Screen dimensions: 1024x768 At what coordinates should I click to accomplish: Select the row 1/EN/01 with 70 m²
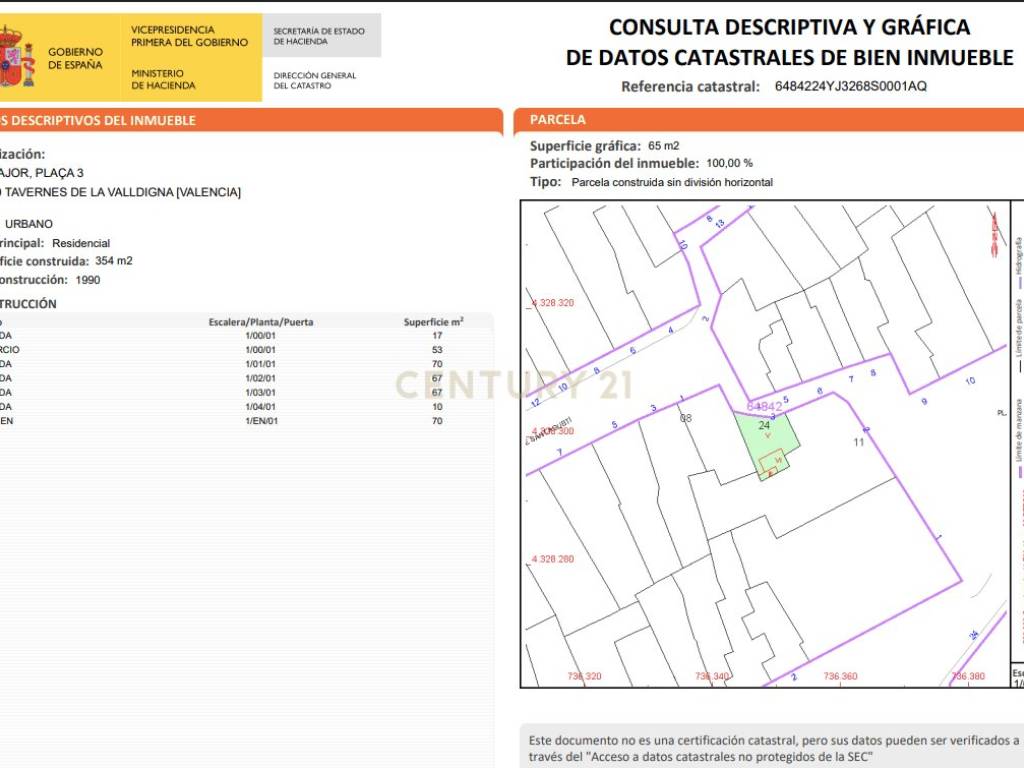(x=260, y=421)
